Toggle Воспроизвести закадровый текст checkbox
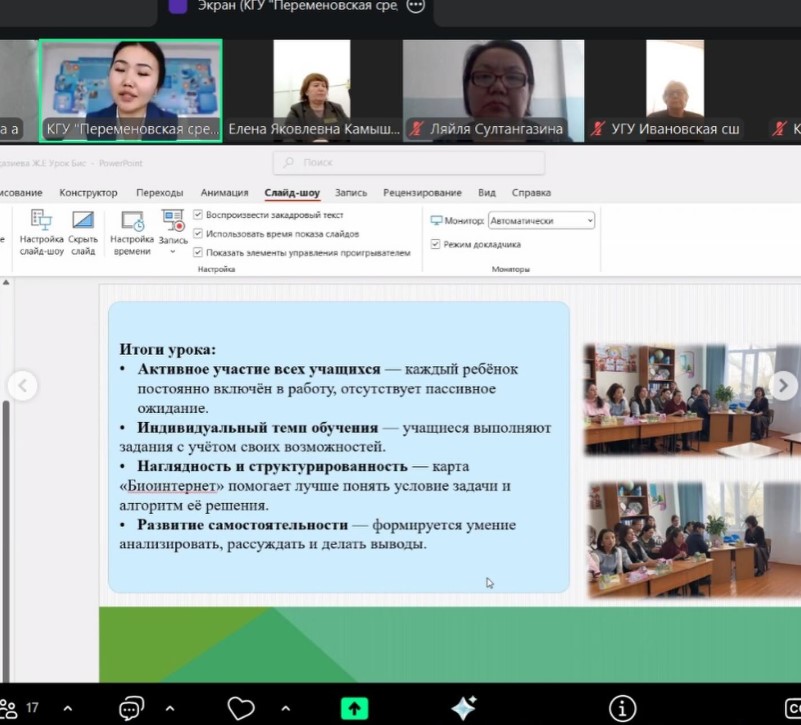Screen dimensions: 801x725 (x=198, y=215)
